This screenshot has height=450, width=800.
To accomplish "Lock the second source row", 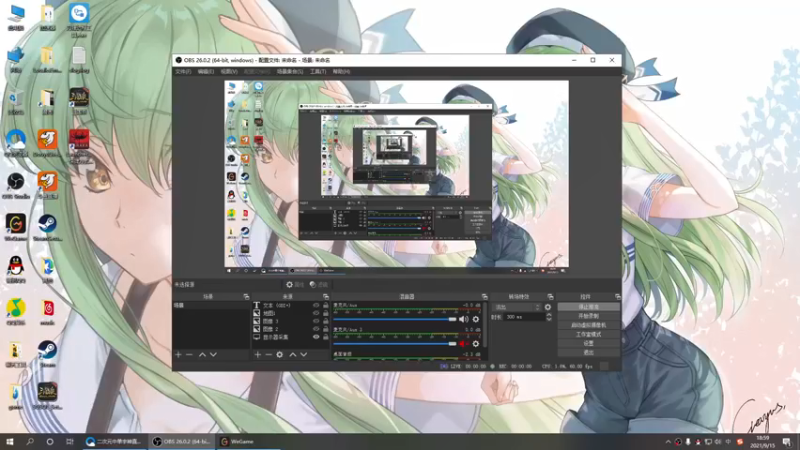I will coord(326,313).
